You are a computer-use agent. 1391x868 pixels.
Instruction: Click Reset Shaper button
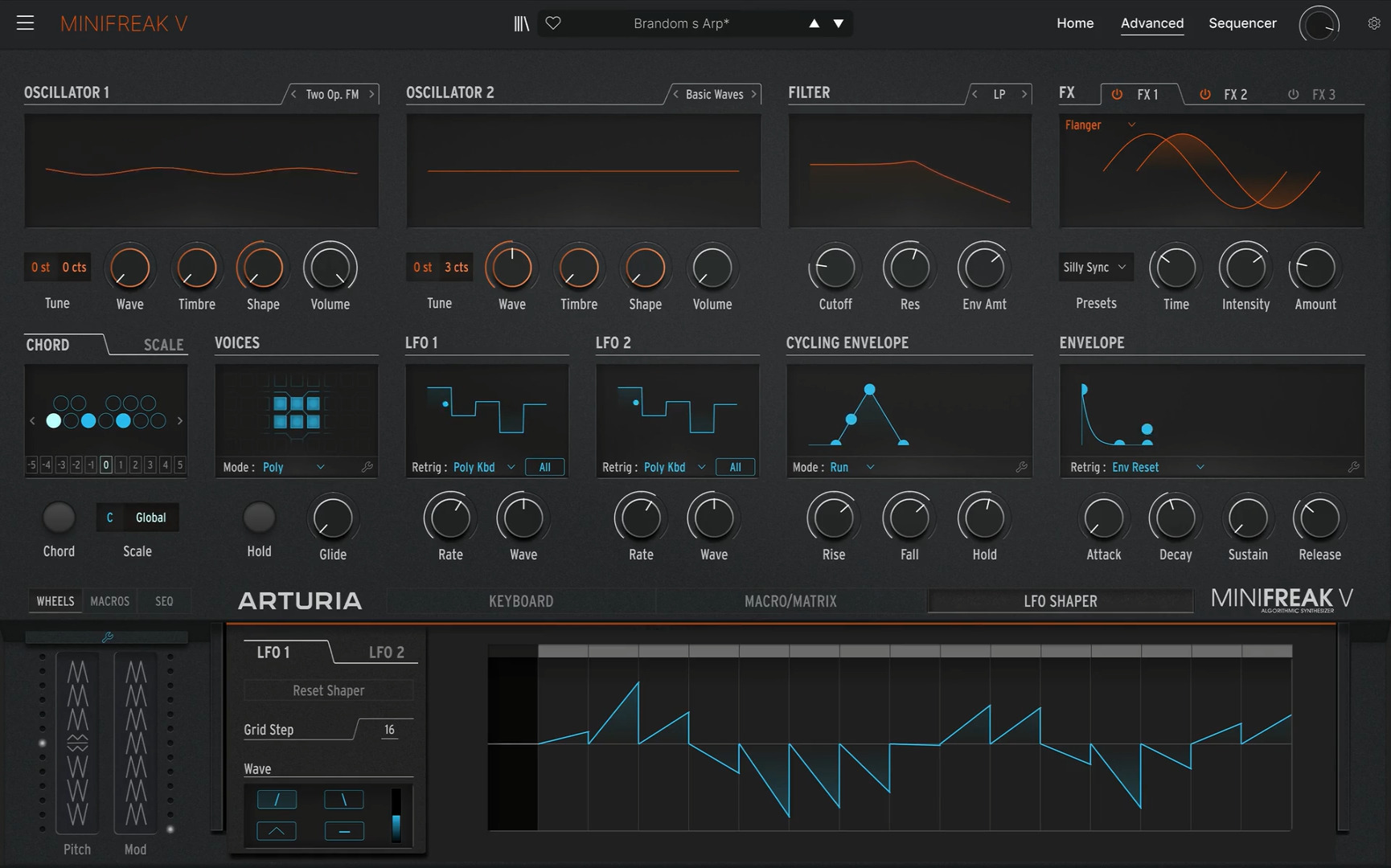tap(328, 690)
